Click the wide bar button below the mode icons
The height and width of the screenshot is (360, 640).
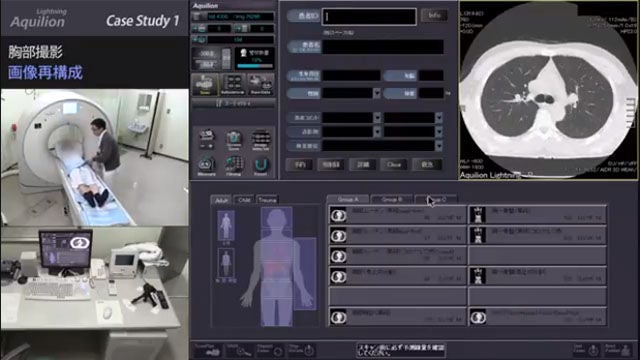tap(233, 104)
